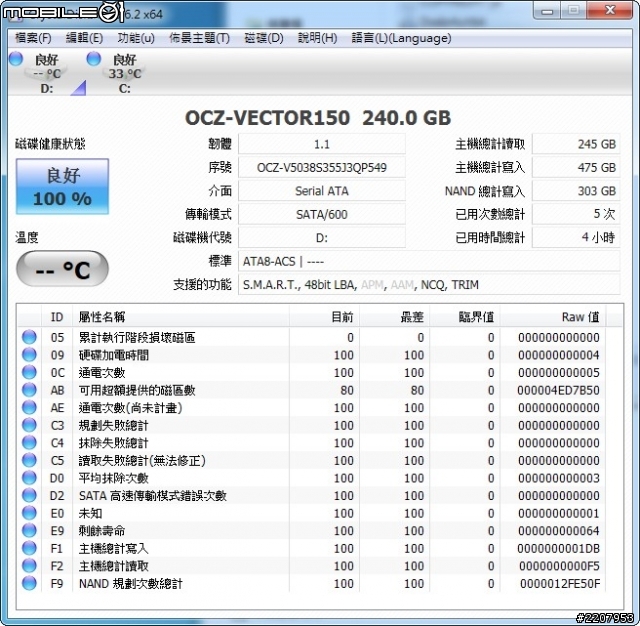Select attribute name SATA 高速傳輸模式錯誤次數

pyautogui.click(x=153, y=495)
